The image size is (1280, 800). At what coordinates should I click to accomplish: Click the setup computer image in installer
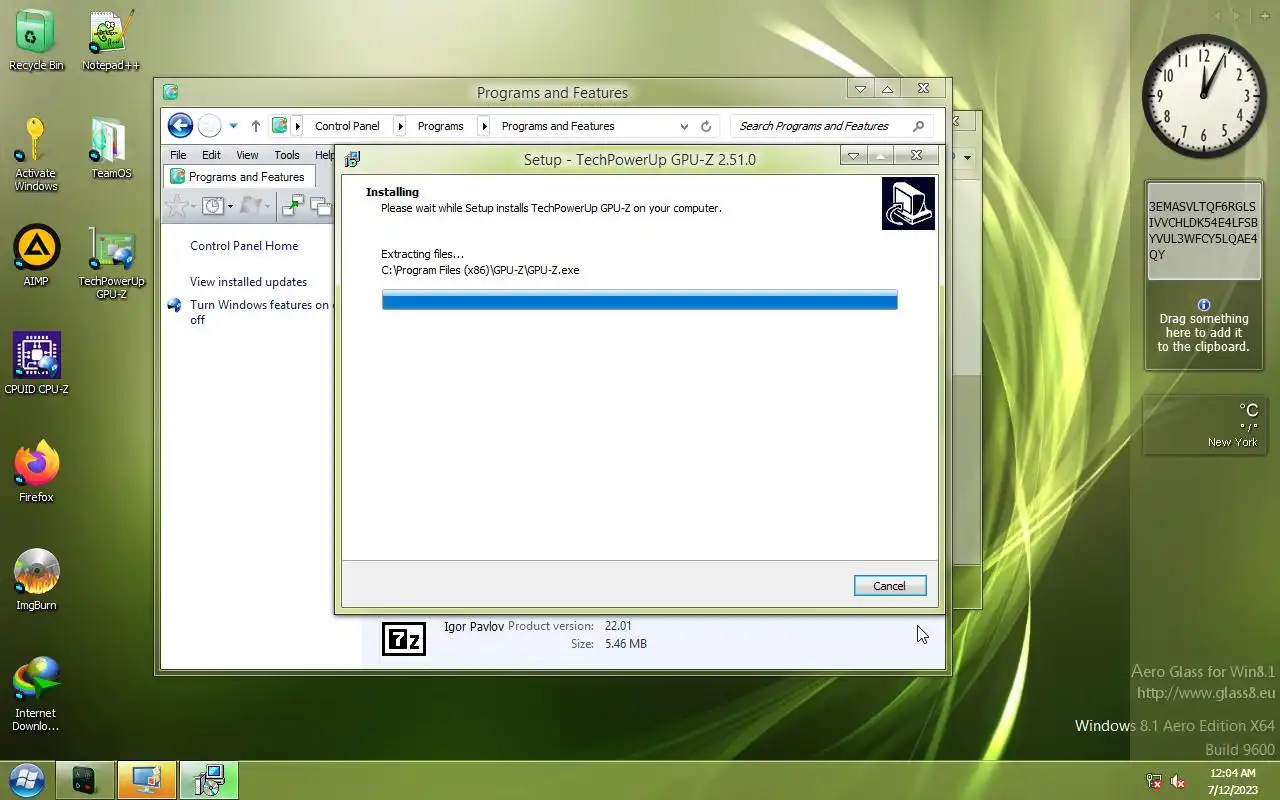[908, 204]
